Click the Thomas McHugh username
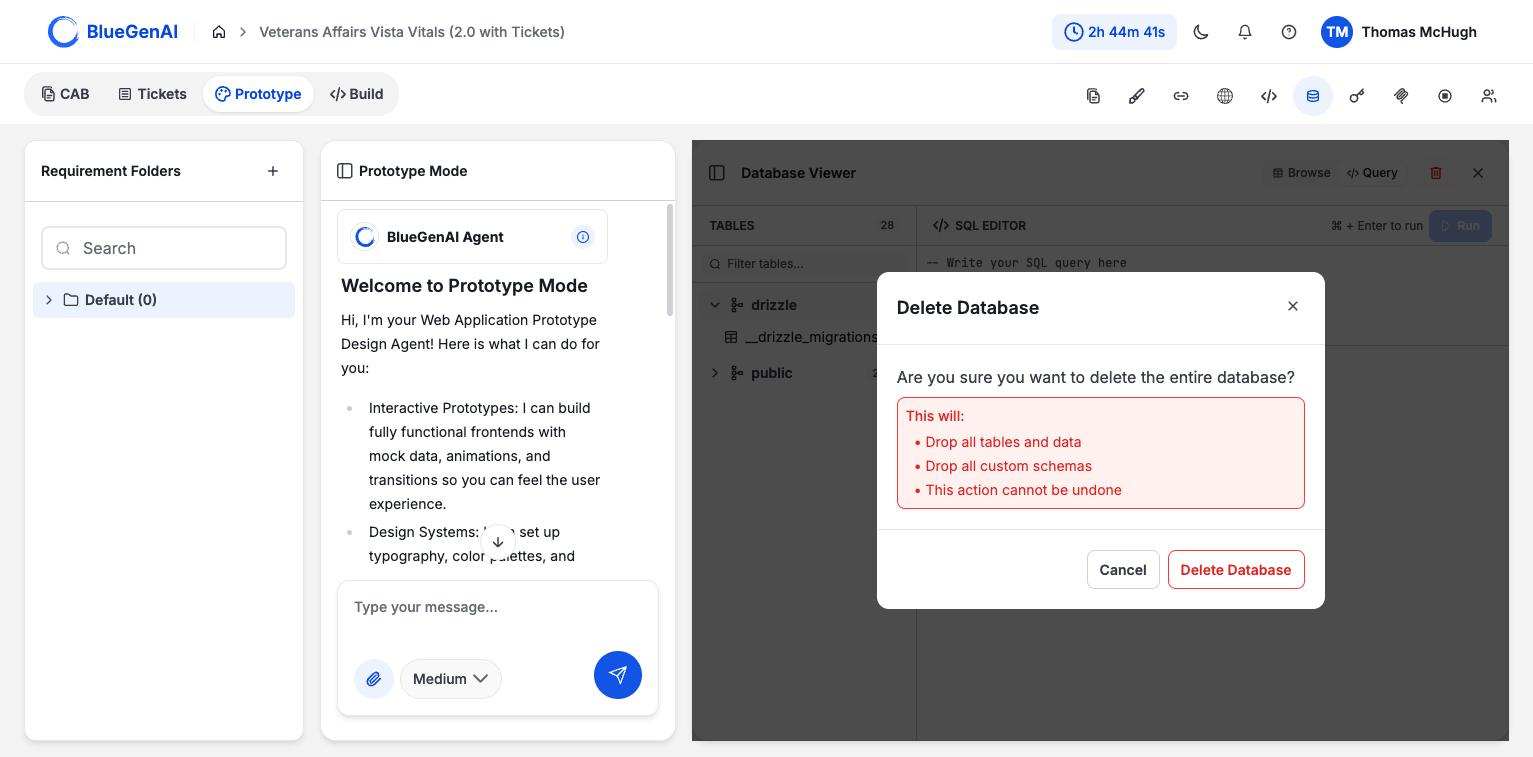This screenshot has width=1533, height=757. [1419, 32]
